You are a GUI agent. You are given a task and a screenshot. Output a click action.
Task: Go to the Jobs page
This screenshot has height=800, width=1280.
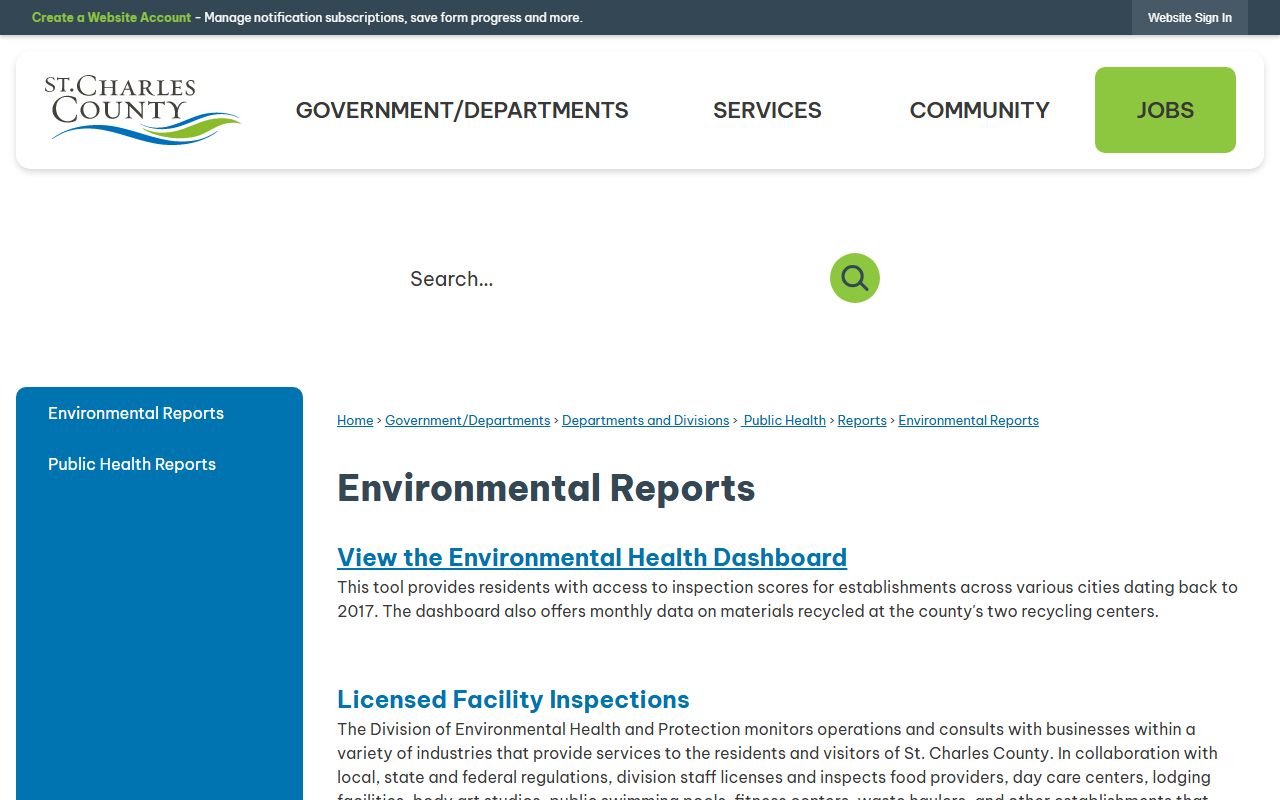pyautogui.click(x=1165, y=110)
